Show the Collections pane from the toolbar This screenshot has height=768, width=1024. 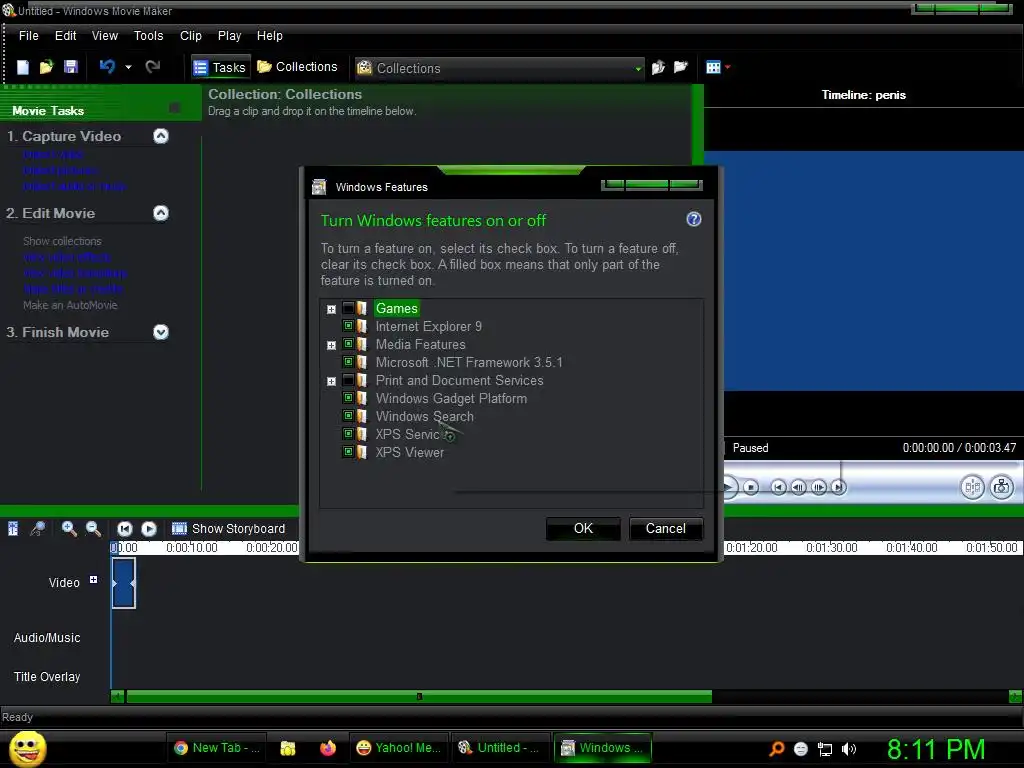click(x=297, y=67)
